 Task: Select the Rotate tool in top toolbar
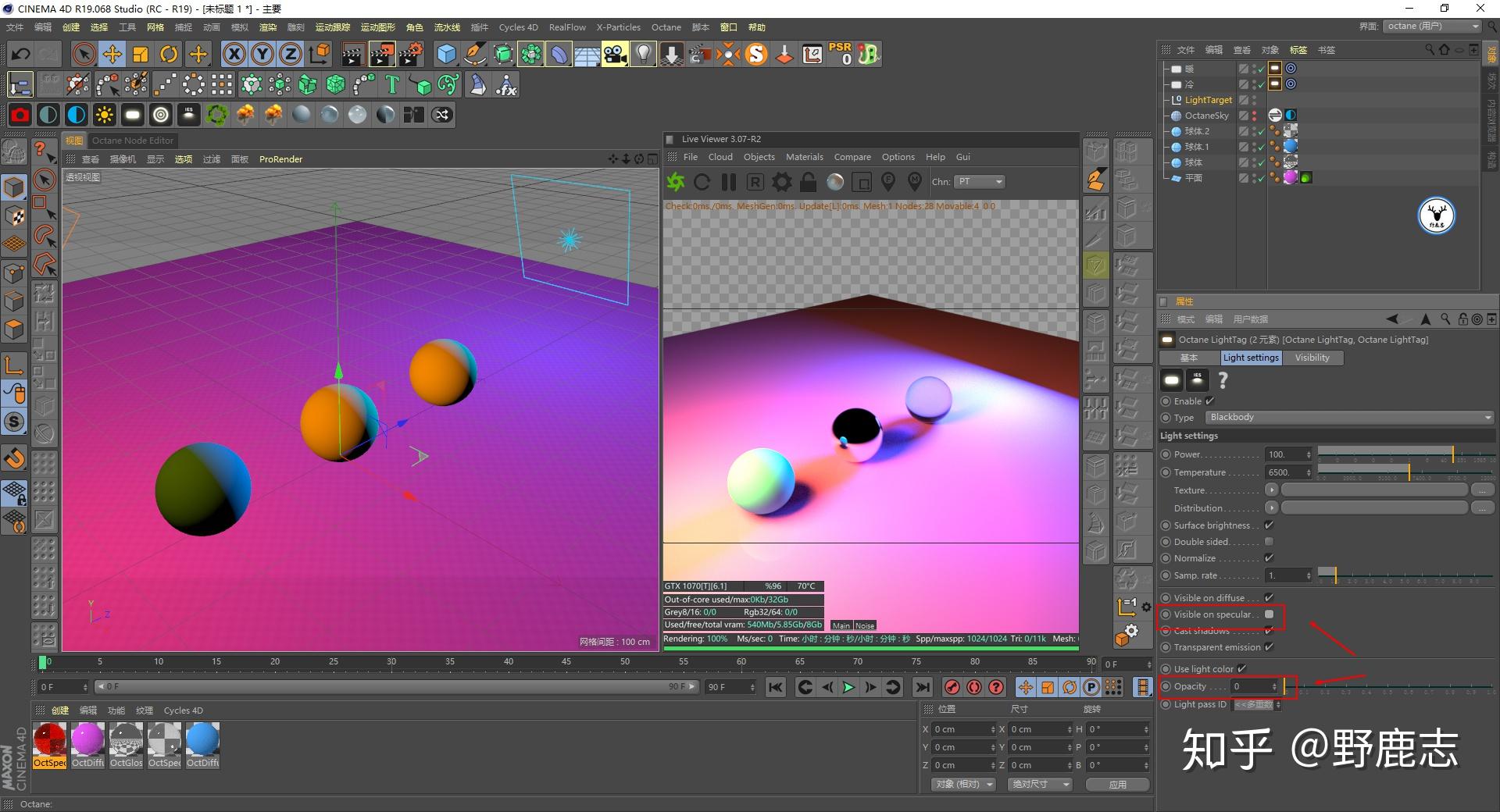(x=169, y=54)
